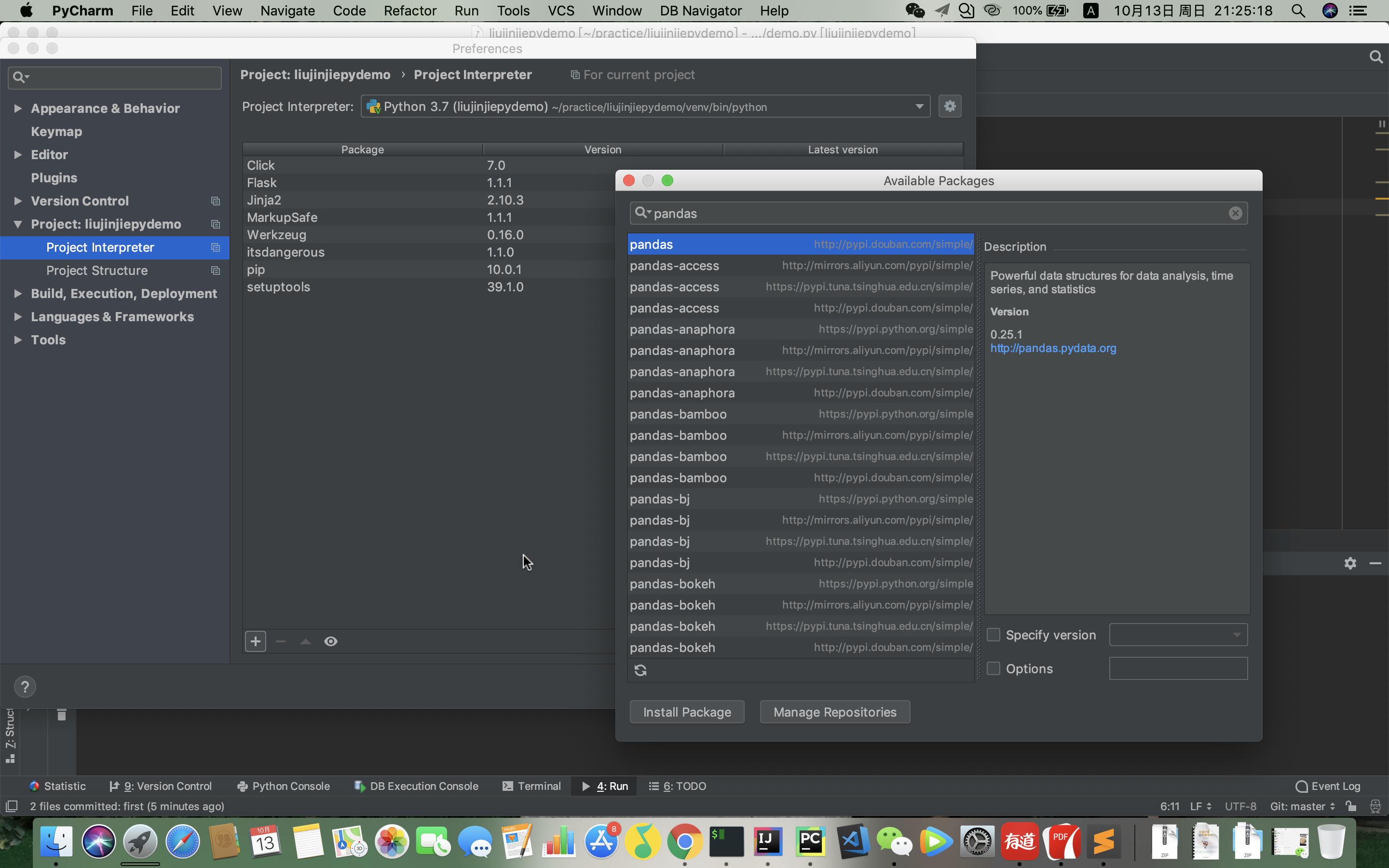Switch to the Python Console tab
This screenshot has width=1389, height=868.
click(284, 786)
